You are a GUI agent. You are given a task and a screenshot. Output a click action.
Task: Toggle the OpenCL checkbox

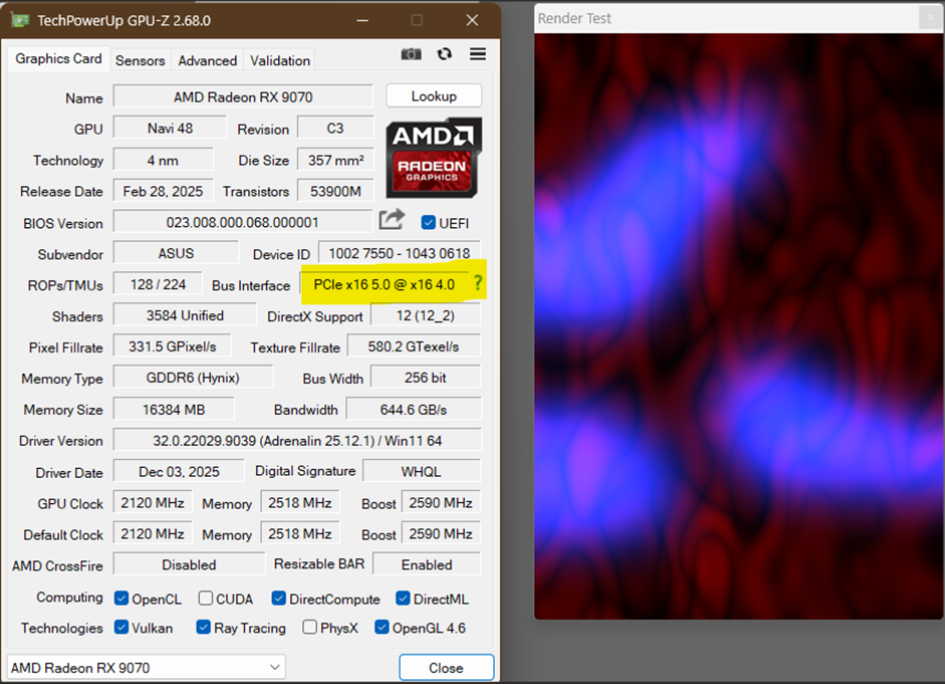pyautogui.click(x=121, y=598)
